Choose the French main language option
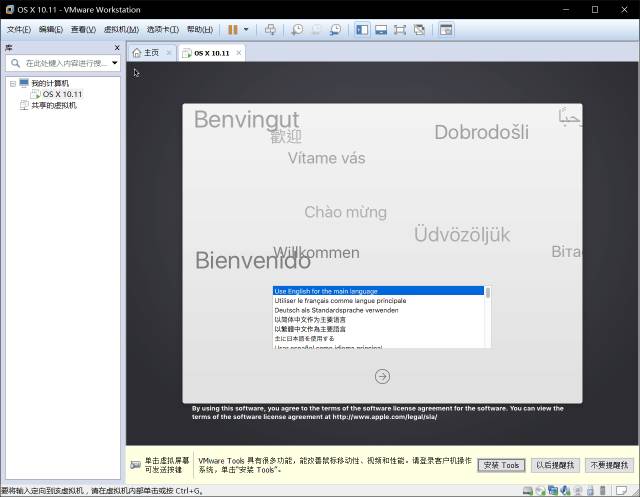640x497 pixels. [x=378, y=300]
